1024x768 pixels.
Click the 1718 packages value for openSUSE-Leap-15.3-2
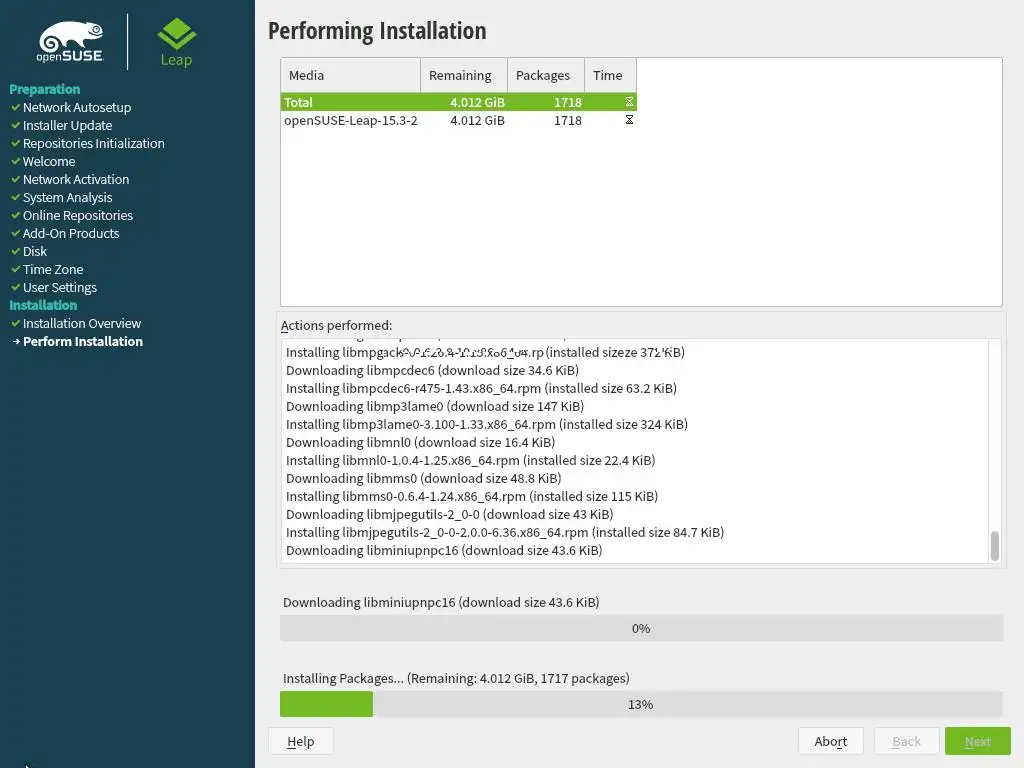tap(568, 121)
